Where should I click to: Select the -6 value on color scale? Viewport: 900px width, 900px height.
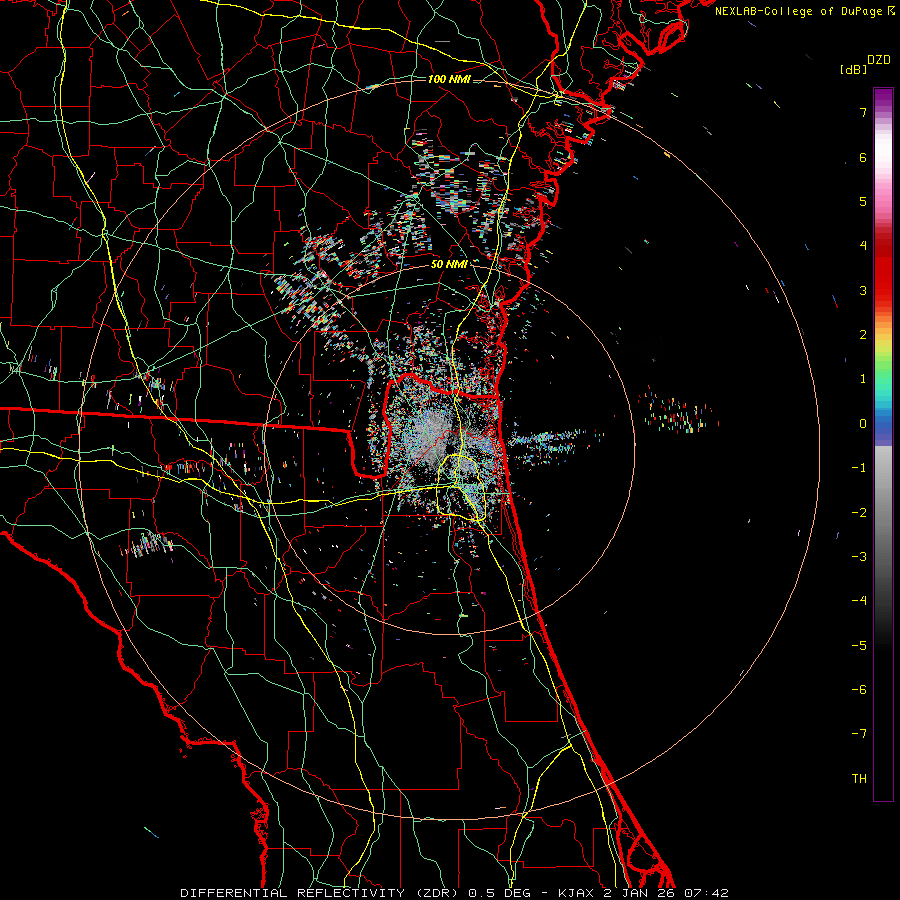tap(859, 690)
